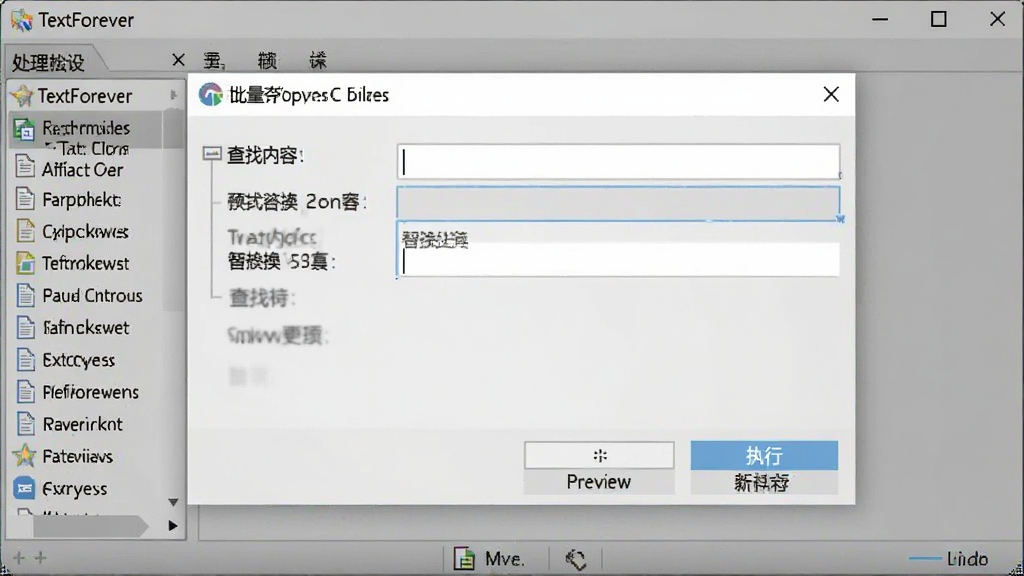
Task: Click the document icon next to Affiact Oer
Action: (25, 167)
